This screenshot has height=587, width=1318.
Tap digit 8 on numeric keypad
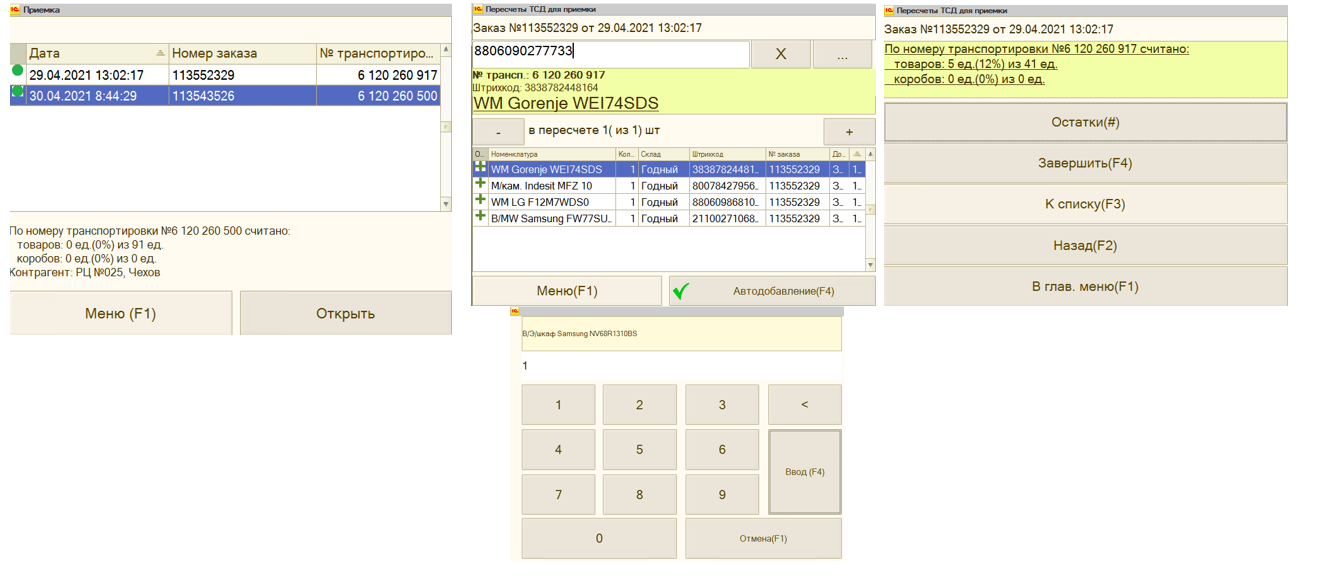point(640,494)
